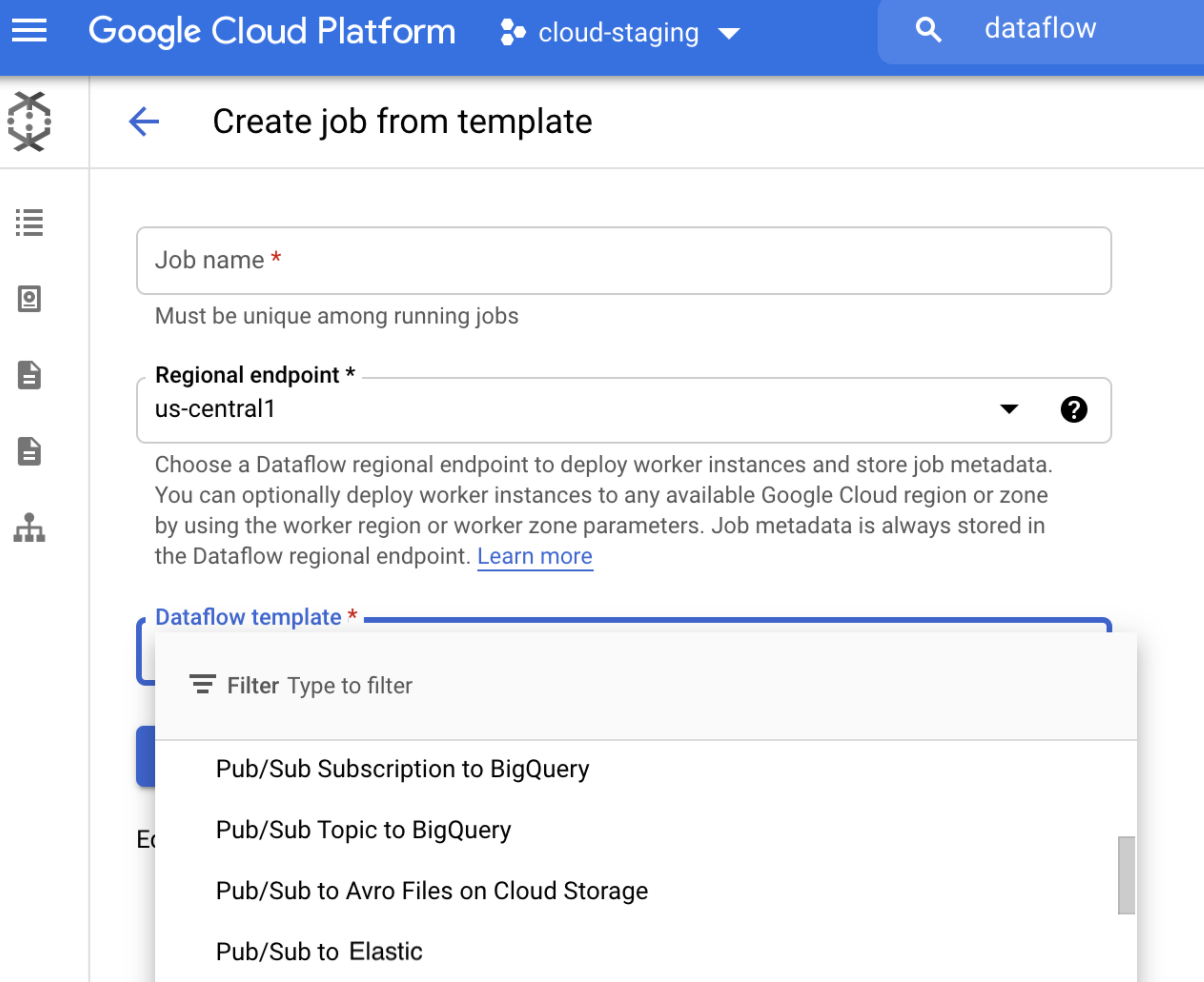Select Pub/Sub to Avro Files on Cloud Storage
The image size is (1204, 982).
432,890
